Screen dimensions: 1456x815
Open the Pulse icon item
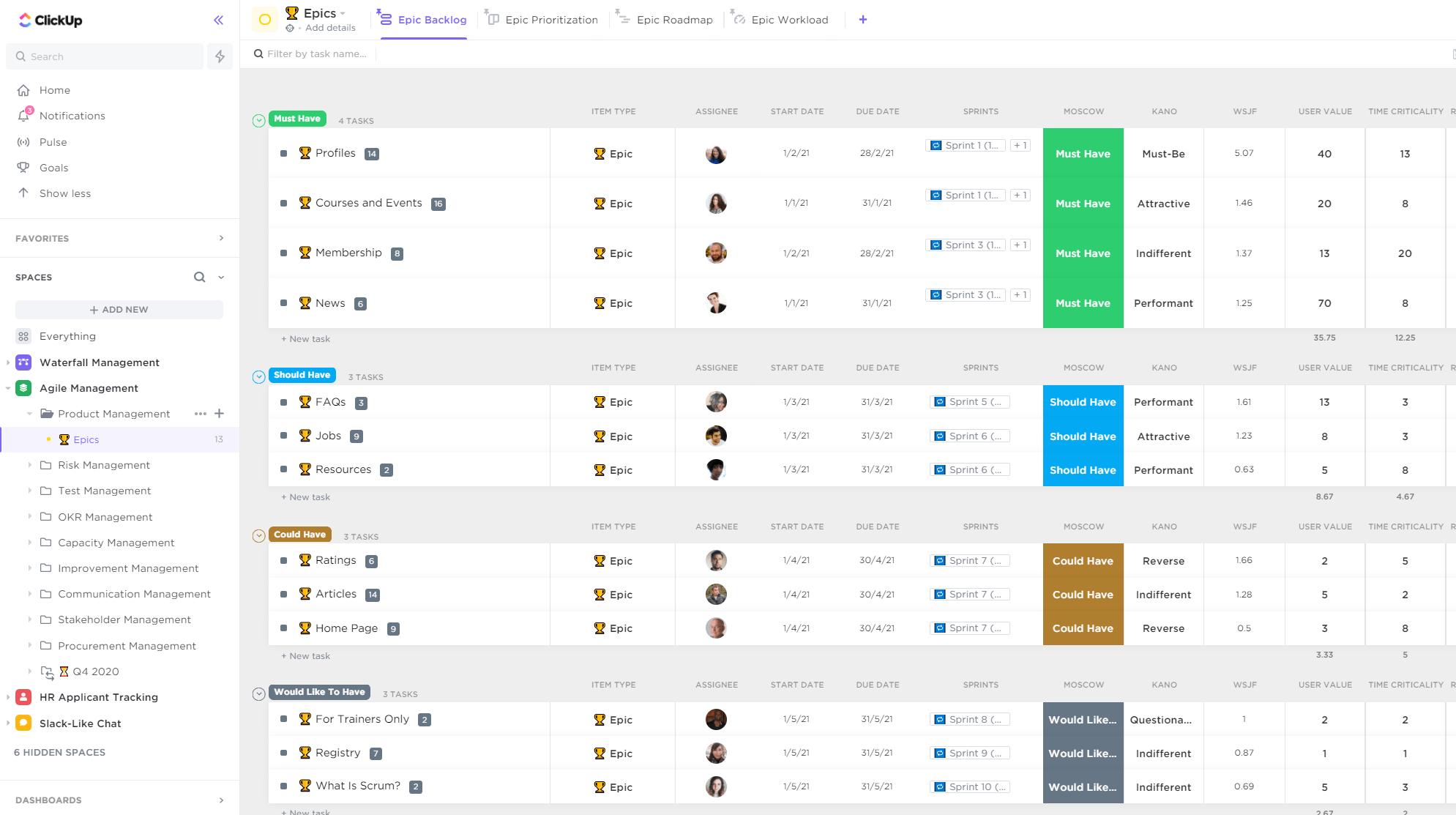[x=23, y=142]
